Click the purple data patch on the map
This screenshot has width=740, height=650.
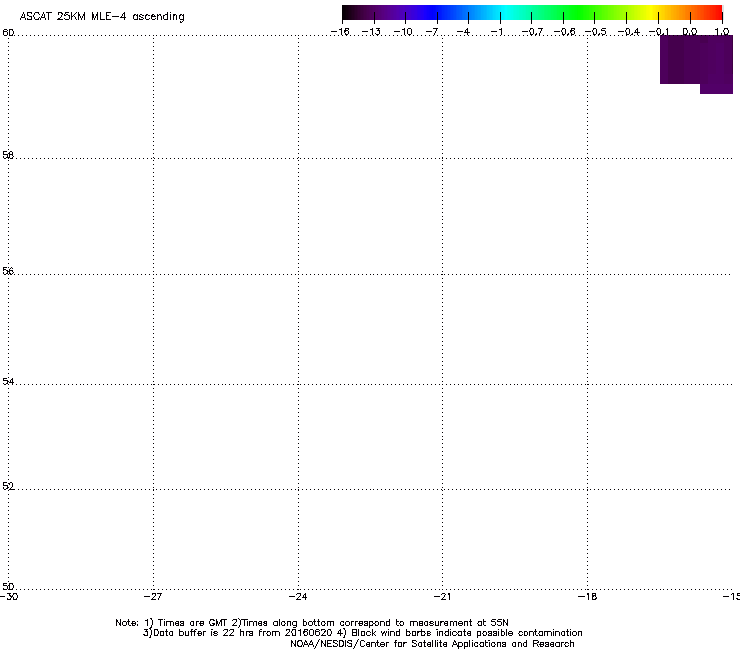tap(696, 62)
